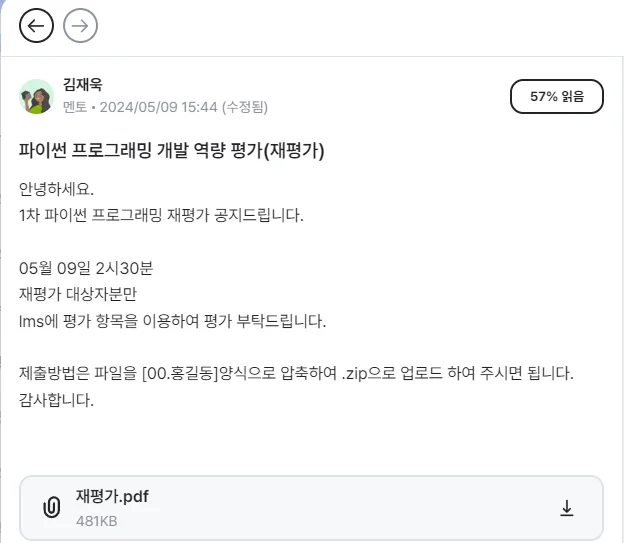Screen dimensions: 624x543
Task: Click the line starting with lms에 평가 항목을
Action: coord(173,321)
